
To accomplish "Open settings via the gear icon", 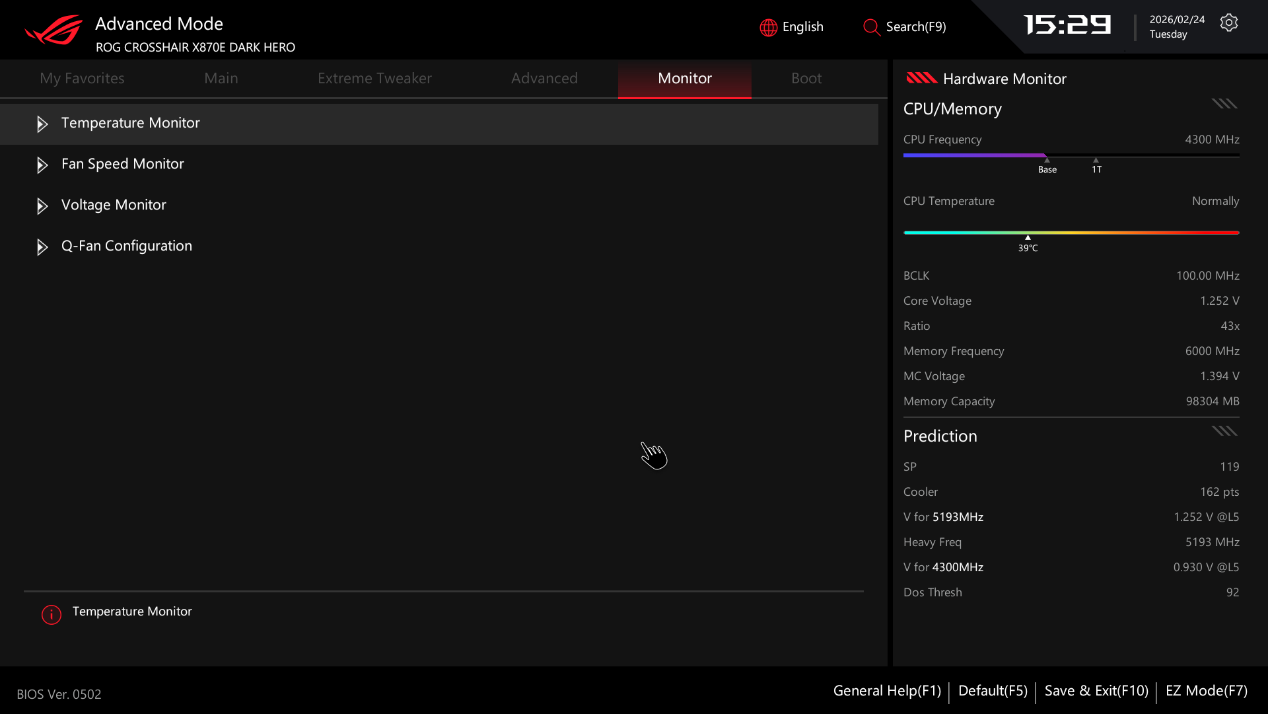I will pyautogui.click(x=1229, y=23).
